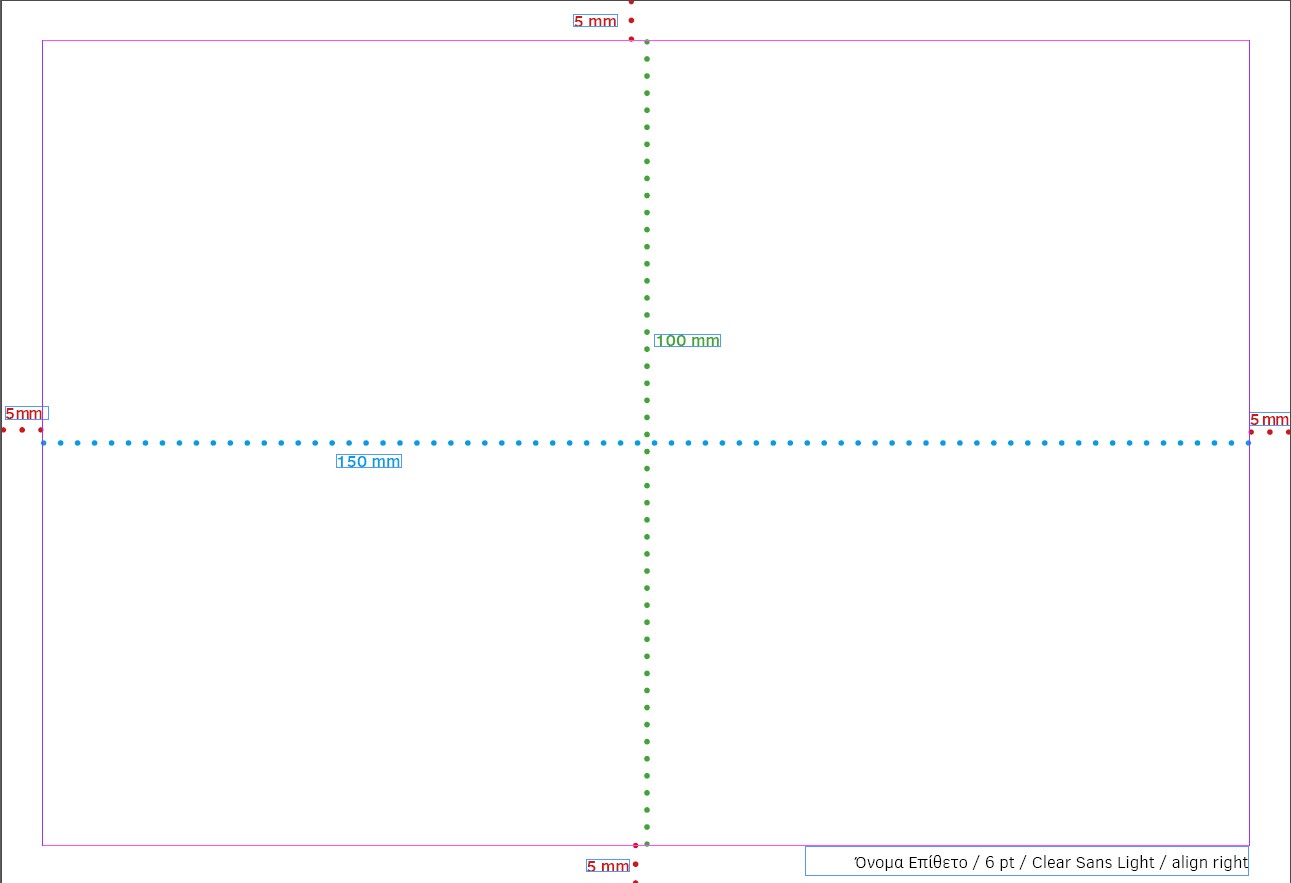Click where the green and blue lines cross
Viewport: 1291px width, 883px height.
pyautogui.click(x=647, y=443)
